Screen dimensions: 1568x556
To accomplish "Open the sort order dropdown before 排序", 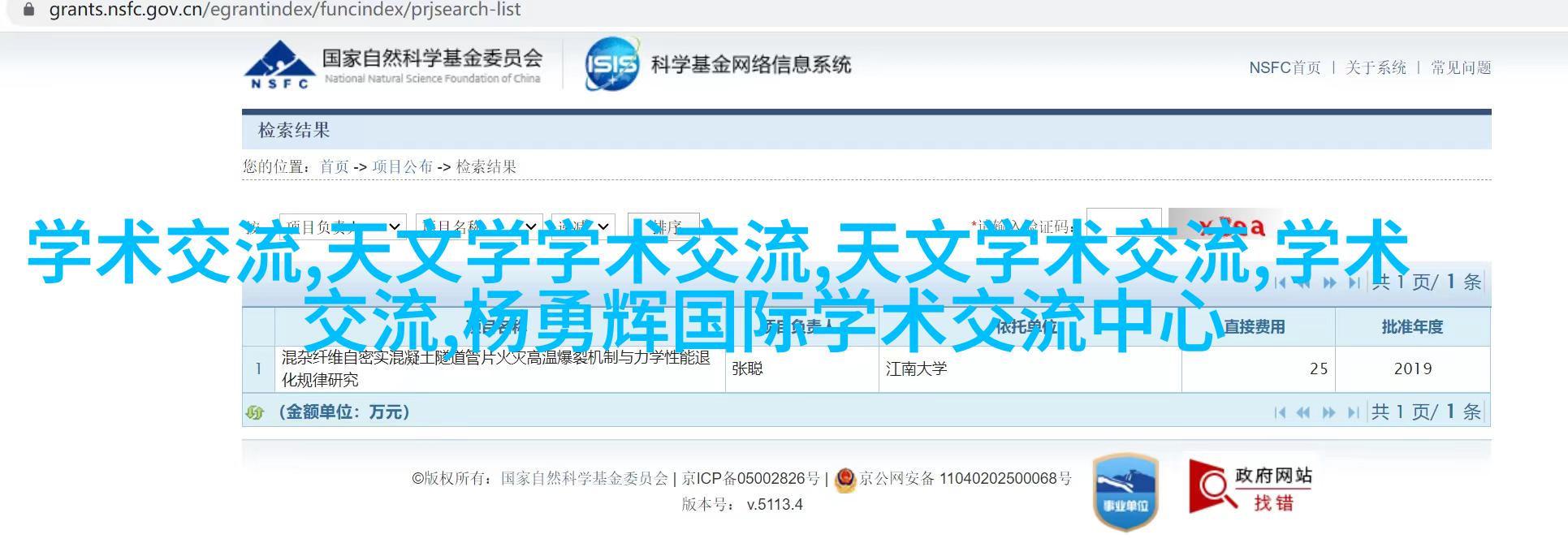I will pos(583,226).
